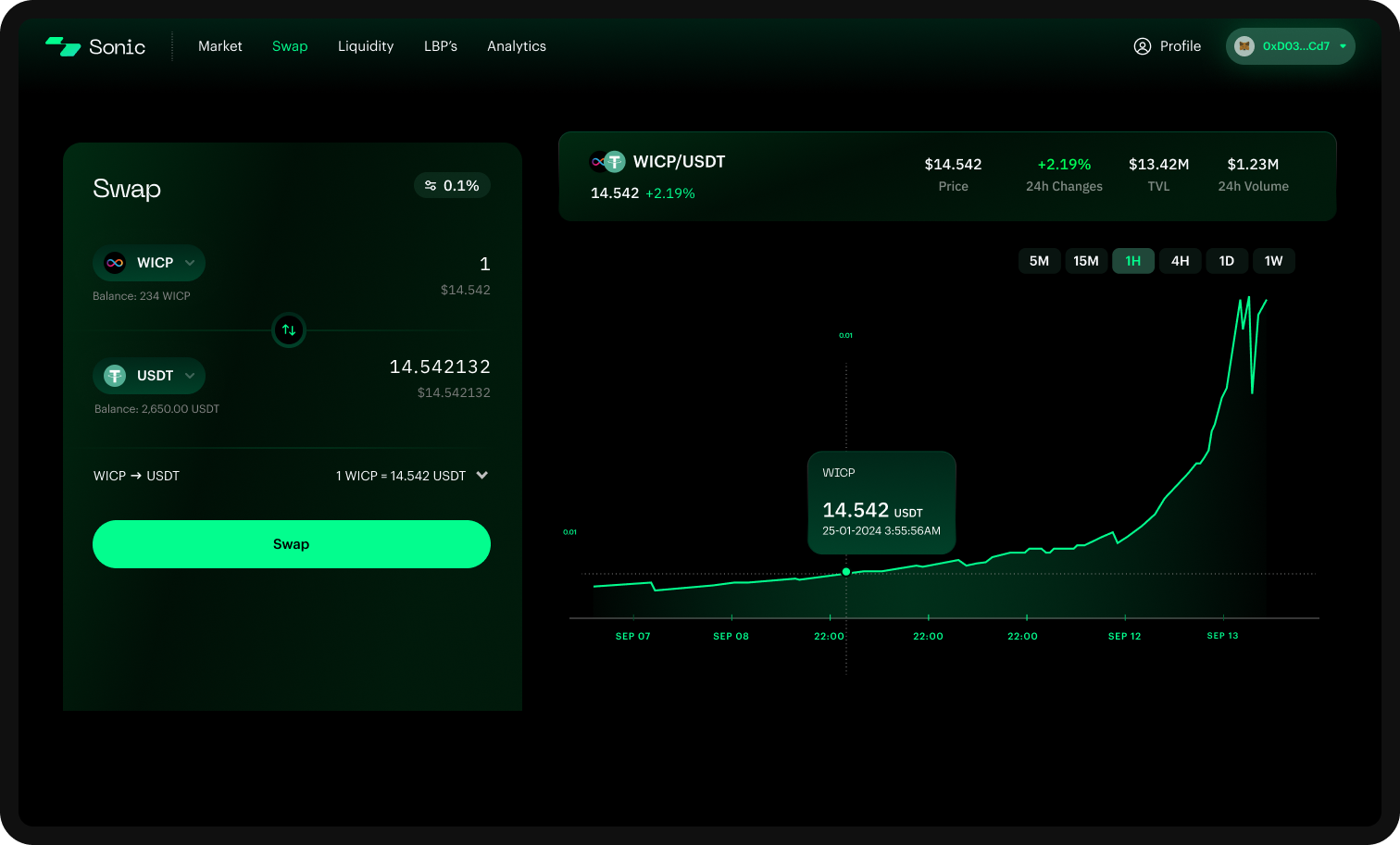Expand the 1 WICP rate details chevron
Screen dimensions: 1400x845
[481, 475]
